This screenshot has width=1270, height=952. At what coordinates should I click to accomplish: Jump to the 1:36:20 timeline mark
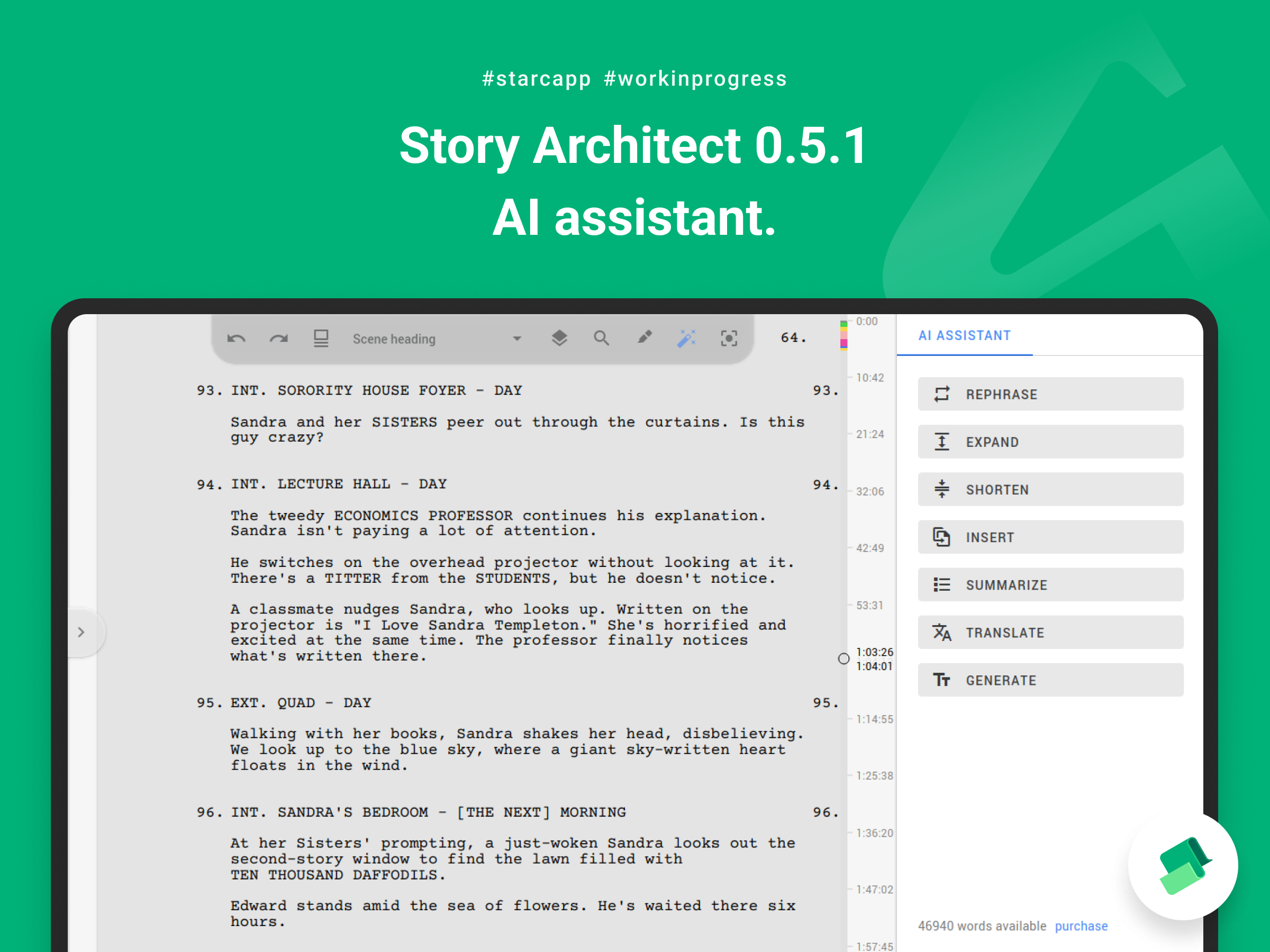[x=874, y=833]
